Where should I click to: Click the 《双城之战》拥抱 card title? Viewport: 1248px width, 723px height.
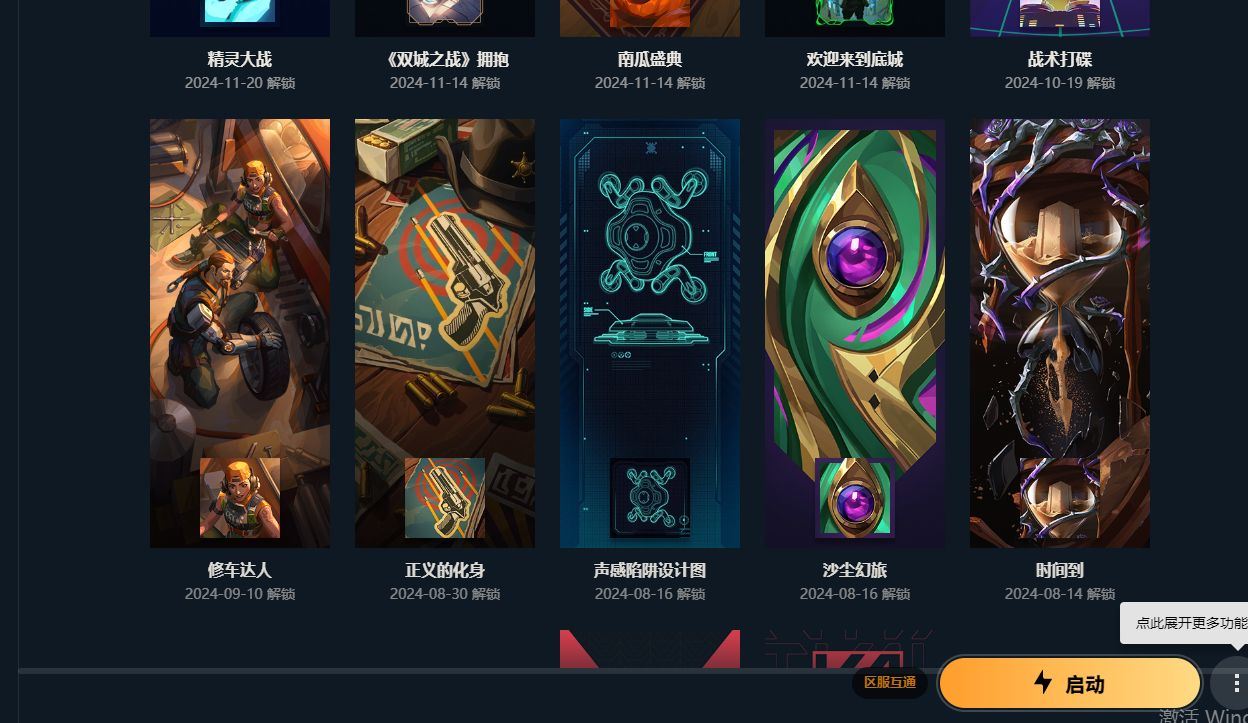445,60
